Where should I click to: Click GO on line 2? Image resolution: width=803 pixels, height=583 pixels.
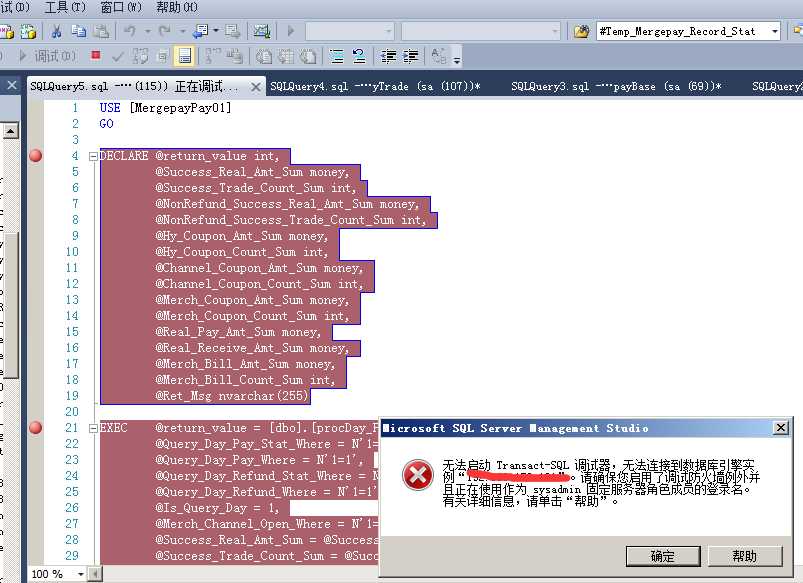pos(107,123)
